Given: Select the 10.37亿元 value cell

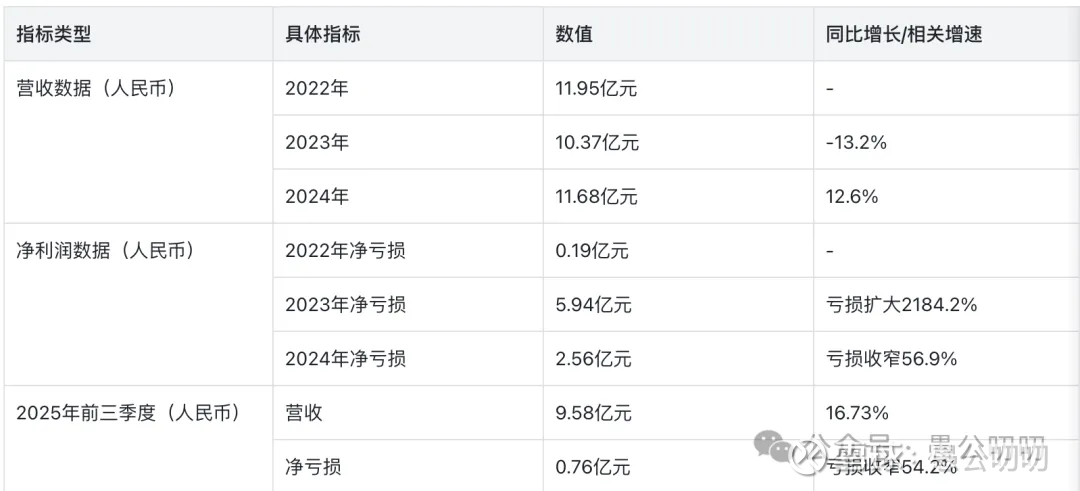Looking at the screenshot, I should coord(597,142).
